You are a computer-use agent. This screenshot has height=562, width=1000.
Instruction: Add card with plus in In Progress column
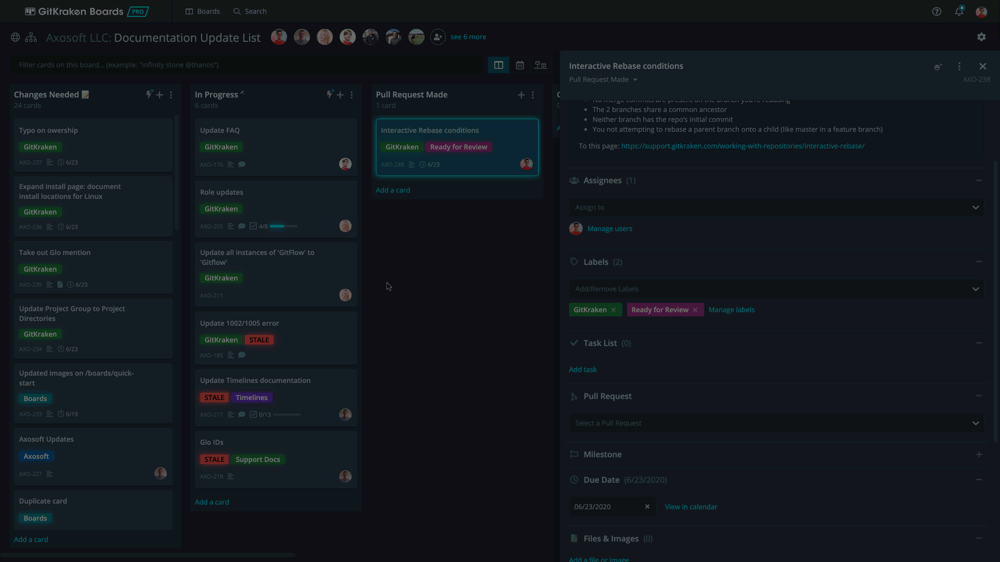click(x=341, y=95)
